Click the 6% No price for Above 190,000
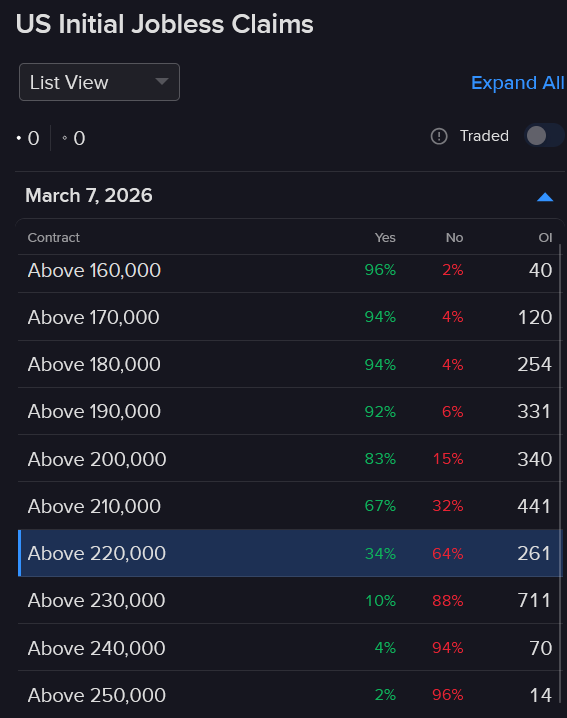Viewport: 567px width, 718px height. [x=453, y=412]
